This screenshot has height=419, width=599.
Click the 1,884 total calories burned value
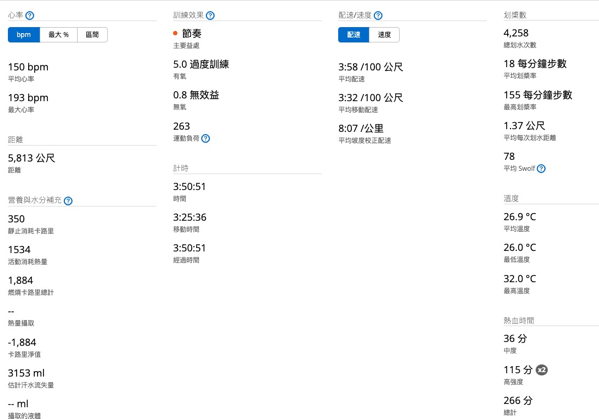point(21,280)
